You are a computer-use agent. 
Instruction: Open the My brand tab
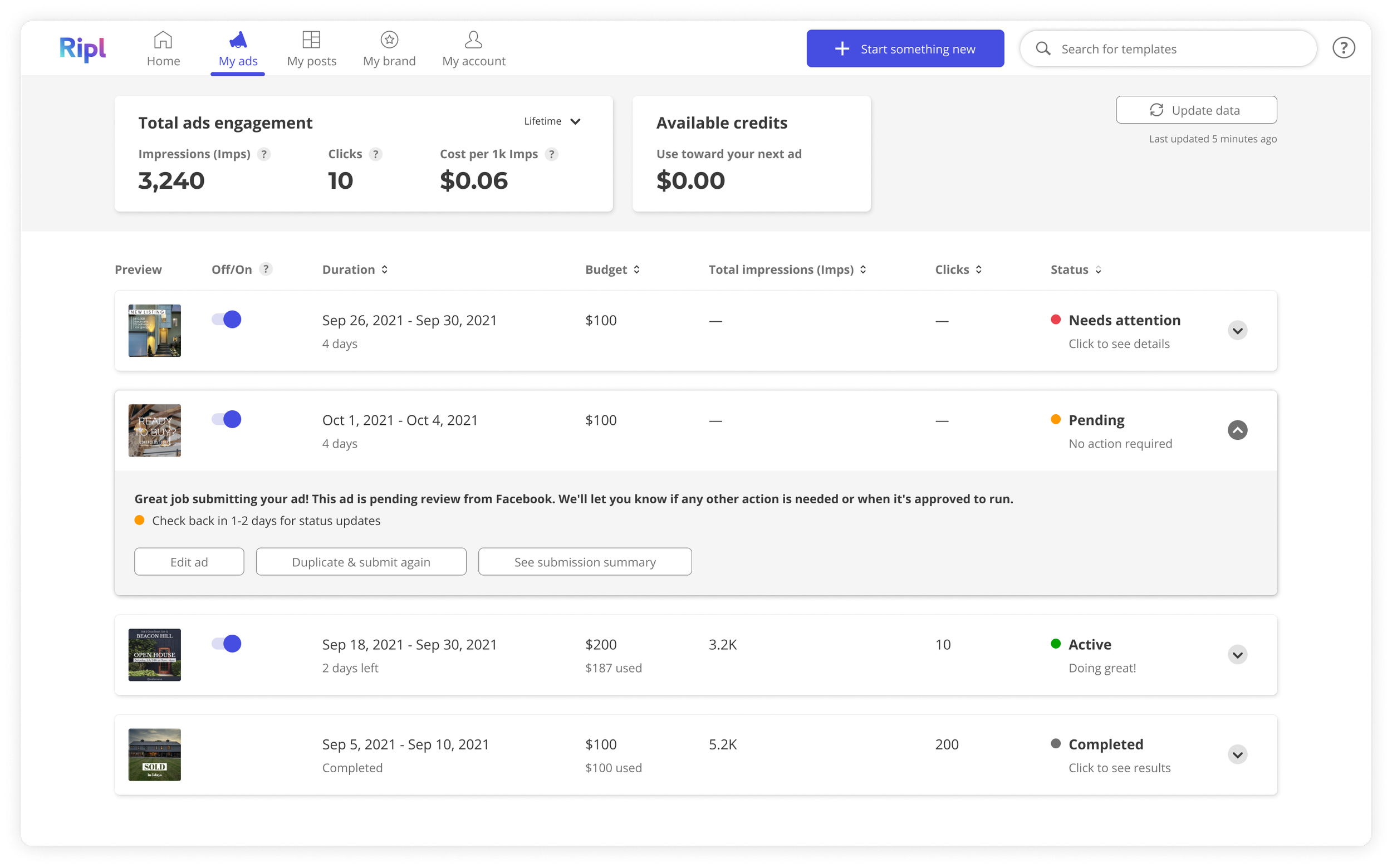389,49
